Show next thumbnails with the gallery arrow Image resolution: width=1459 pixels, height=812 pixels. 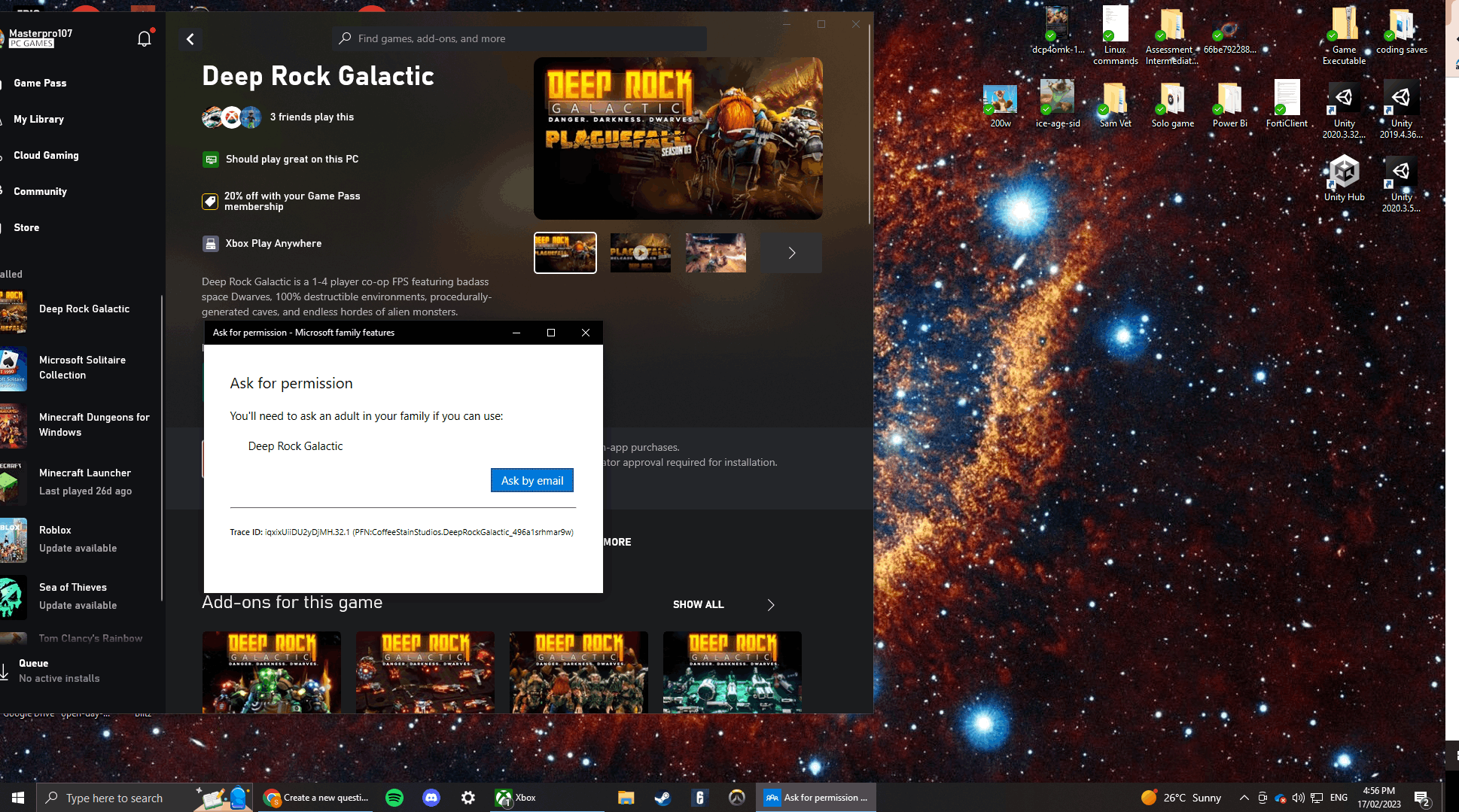pyautogui.click(x=791, y=253)
